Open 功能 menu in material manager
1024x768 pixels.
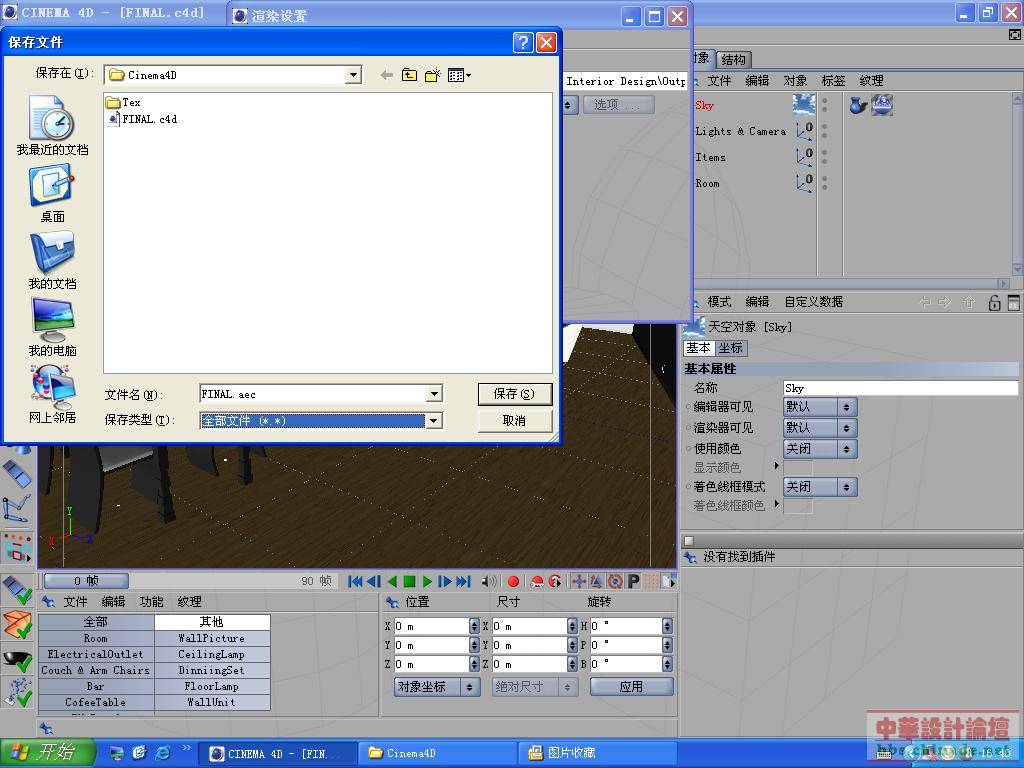pos(152,601)
